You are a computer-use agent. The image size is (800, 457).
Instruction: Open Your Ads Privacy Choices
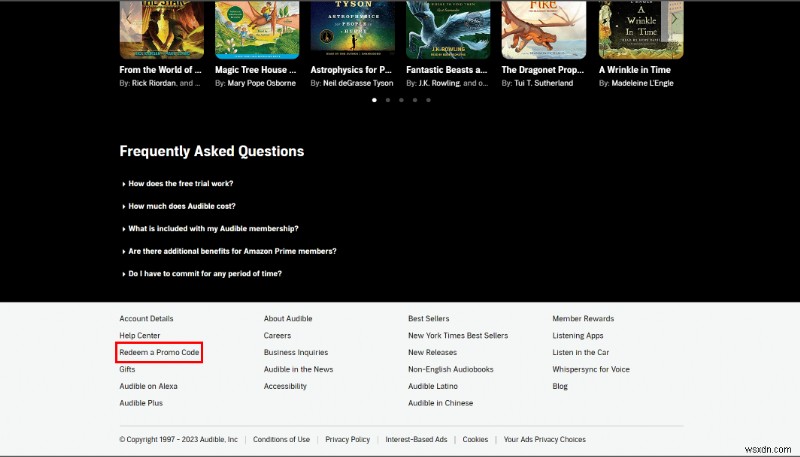click(x=544, y=439)
